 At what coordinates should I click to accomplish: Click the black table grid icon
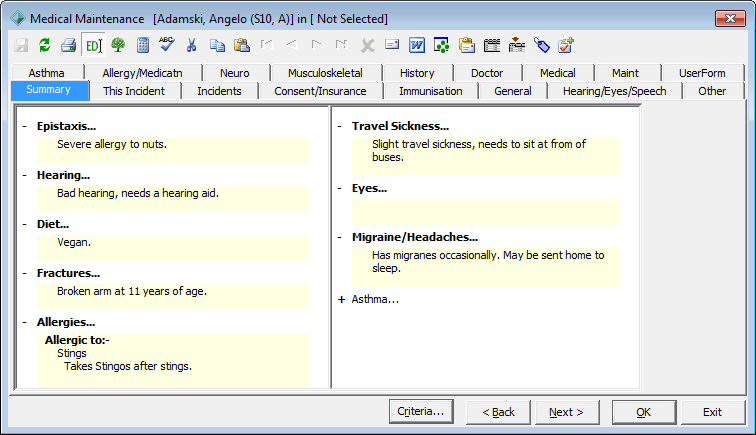491,45
